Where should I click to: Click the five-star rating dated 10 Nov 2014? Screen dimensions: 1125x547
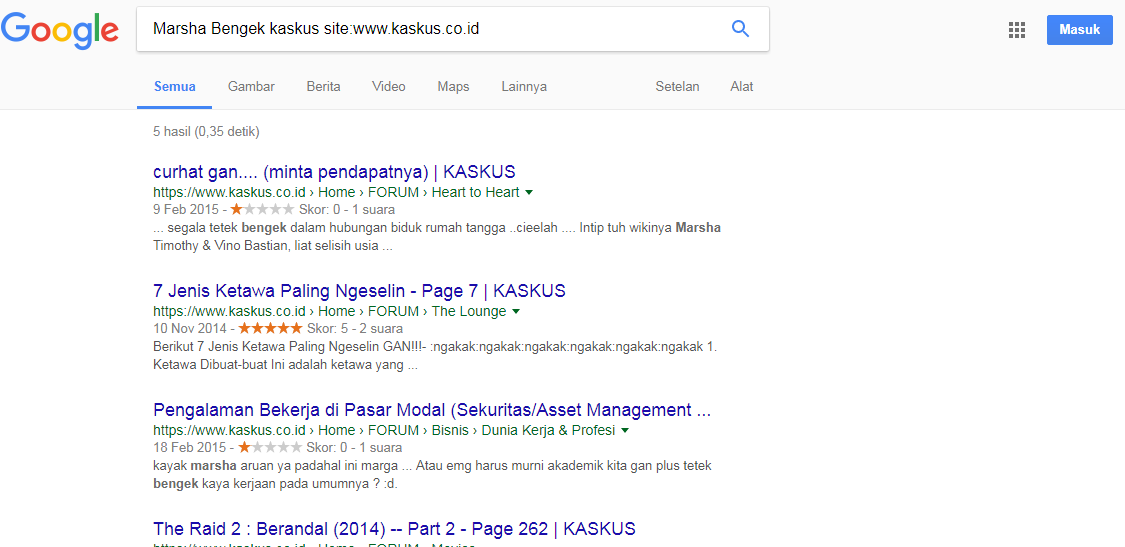(x=270, y=328)
